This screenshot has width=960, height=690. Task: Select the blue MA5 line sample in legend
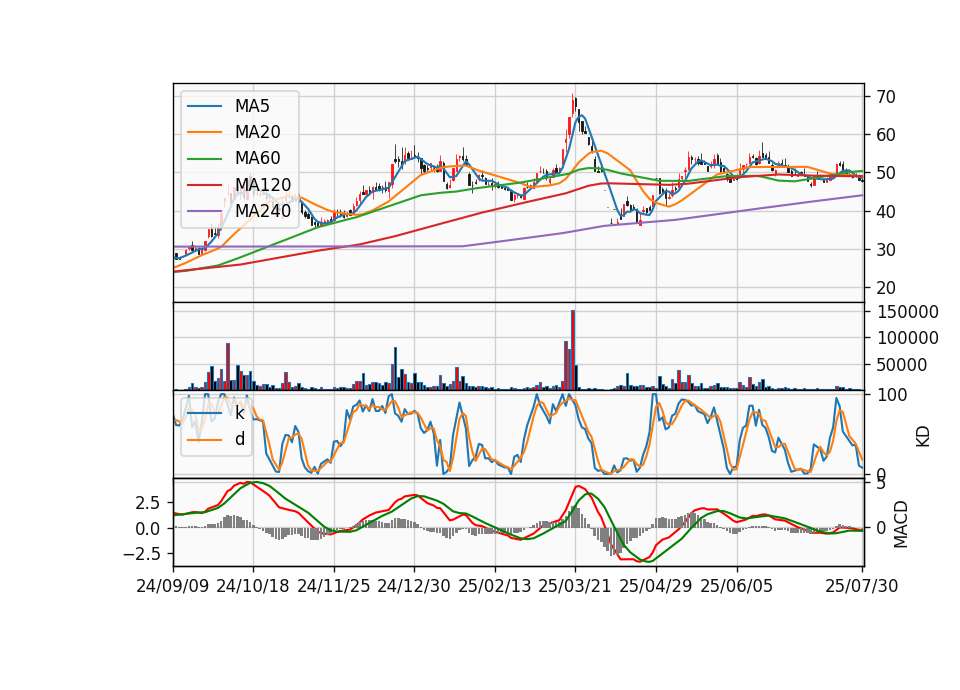click(x=204, y=106)
